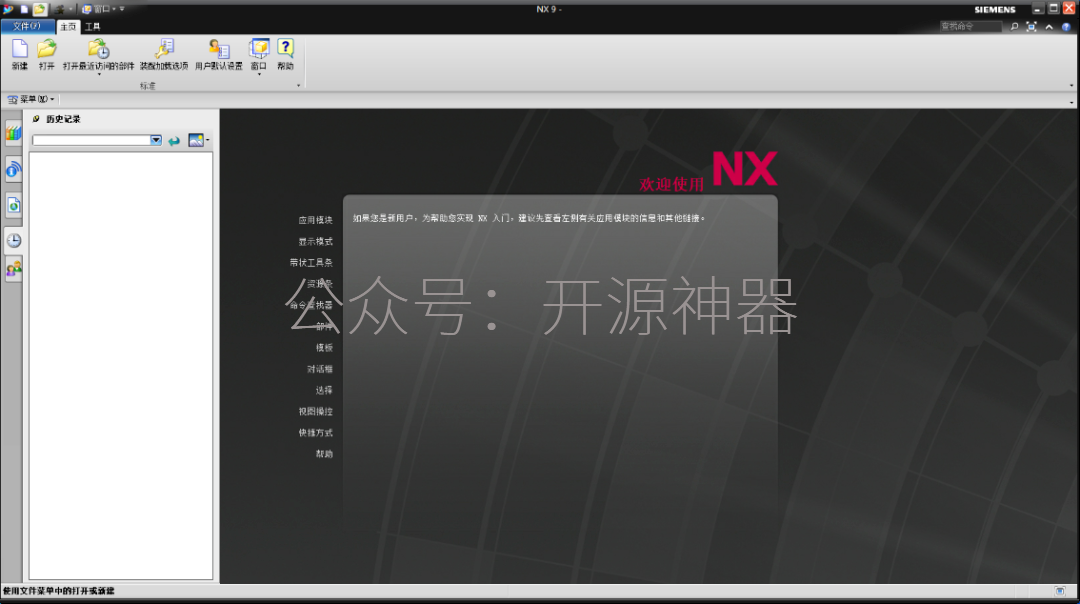Click the status bar icon at bottom right

1060,591
